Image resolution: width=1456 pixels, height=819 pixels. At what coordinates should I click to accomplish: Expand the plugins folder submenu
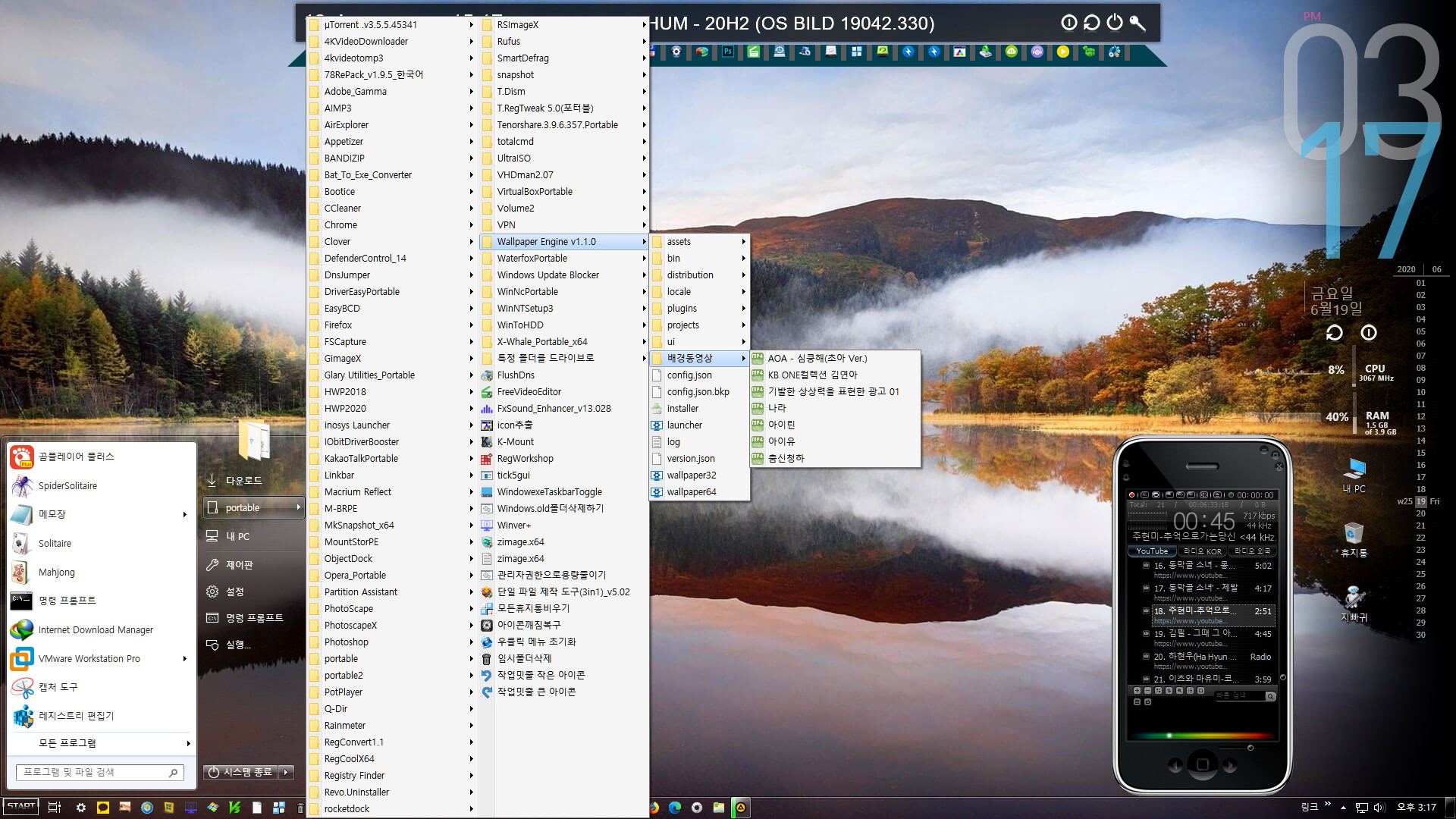coord(698,309)
